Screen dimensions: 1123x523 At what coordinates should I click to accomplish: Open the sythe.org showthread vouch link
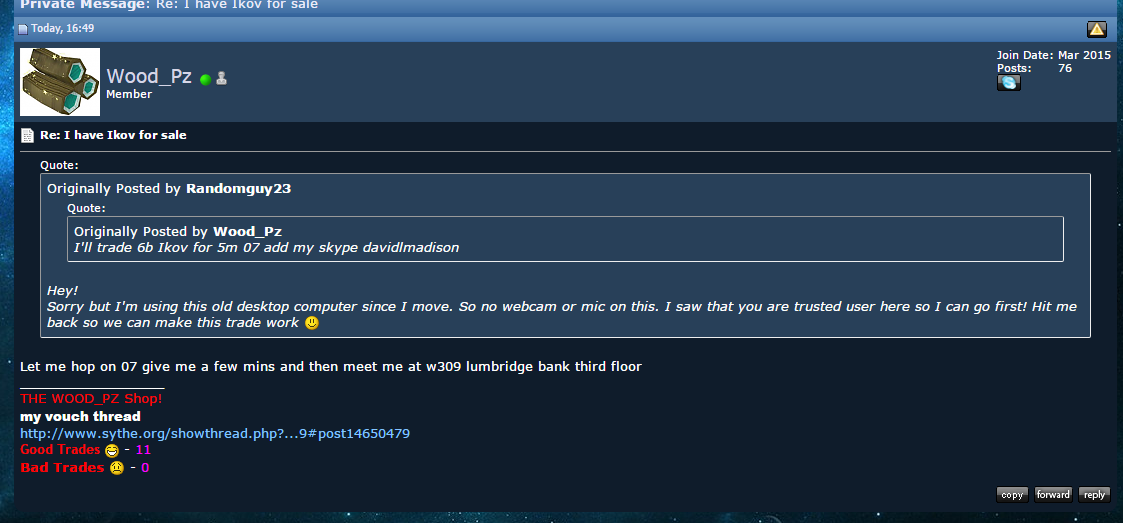(x=215, y=433)
